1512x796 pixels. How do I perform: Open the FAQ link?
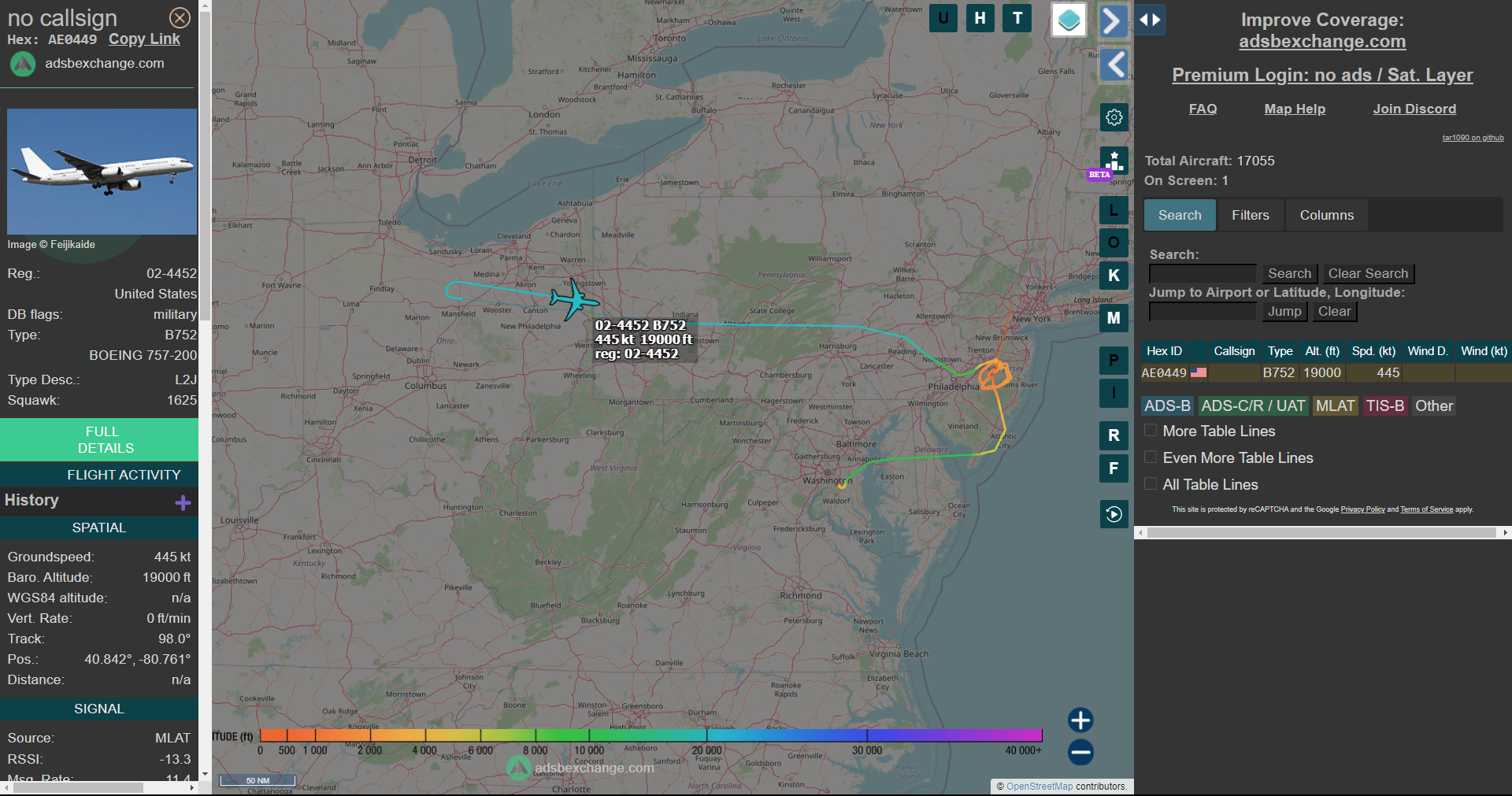coord(1203,109)
